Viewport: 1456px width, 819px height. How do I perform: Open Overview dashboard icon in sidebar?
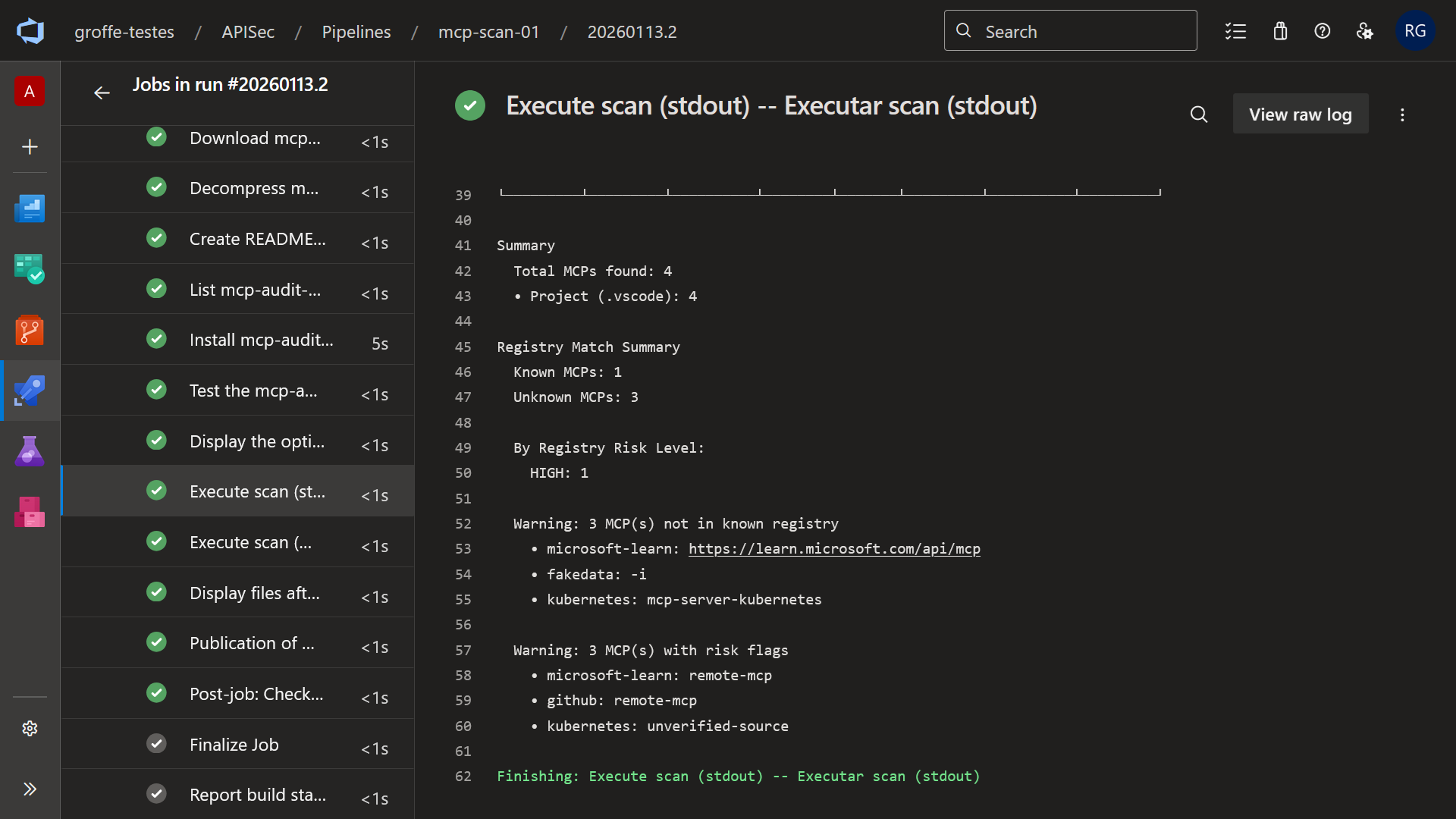pos(30,209)
